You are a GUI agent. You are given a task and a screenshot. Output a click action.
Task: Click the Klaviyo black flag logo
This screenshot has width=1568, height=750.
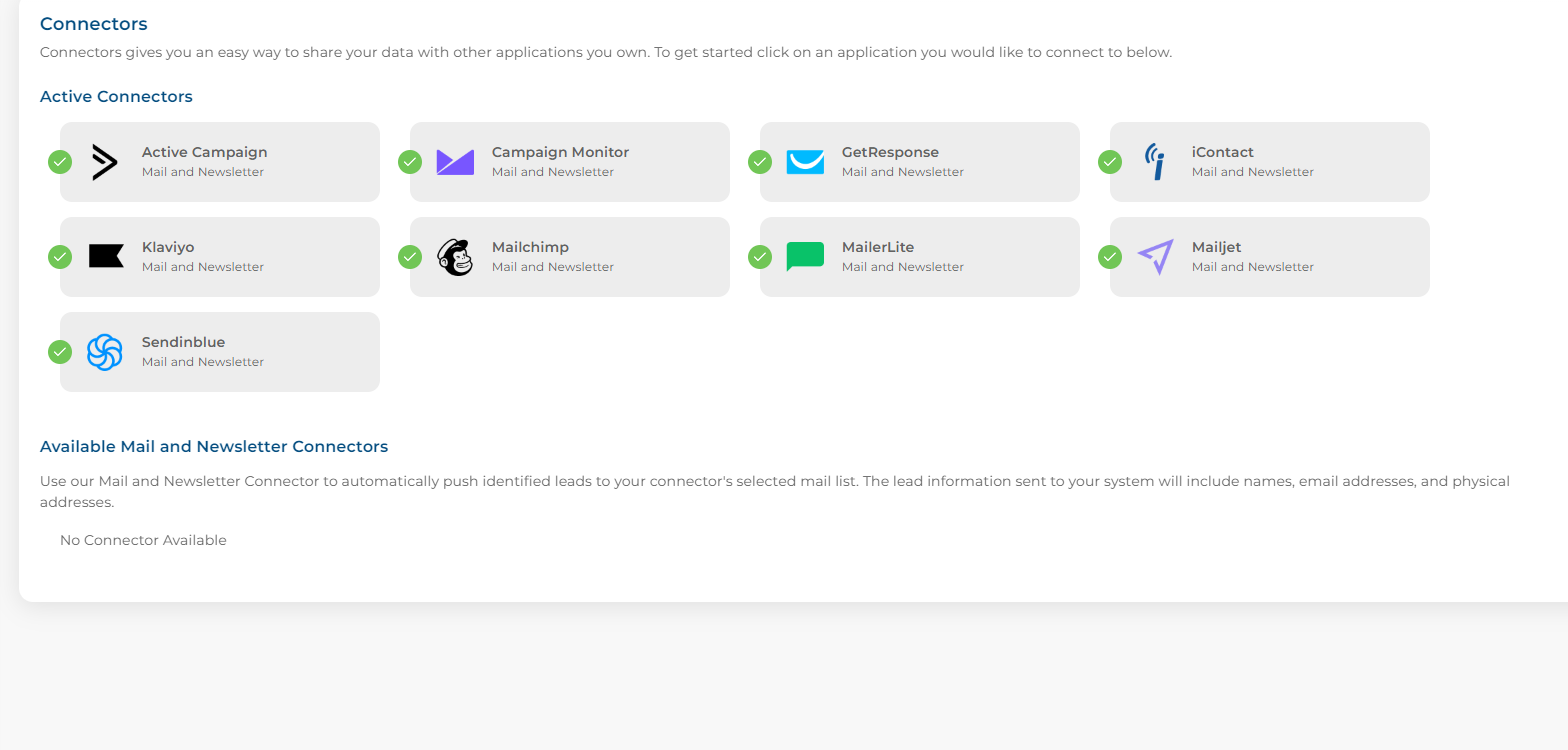(x=106, y=256)
